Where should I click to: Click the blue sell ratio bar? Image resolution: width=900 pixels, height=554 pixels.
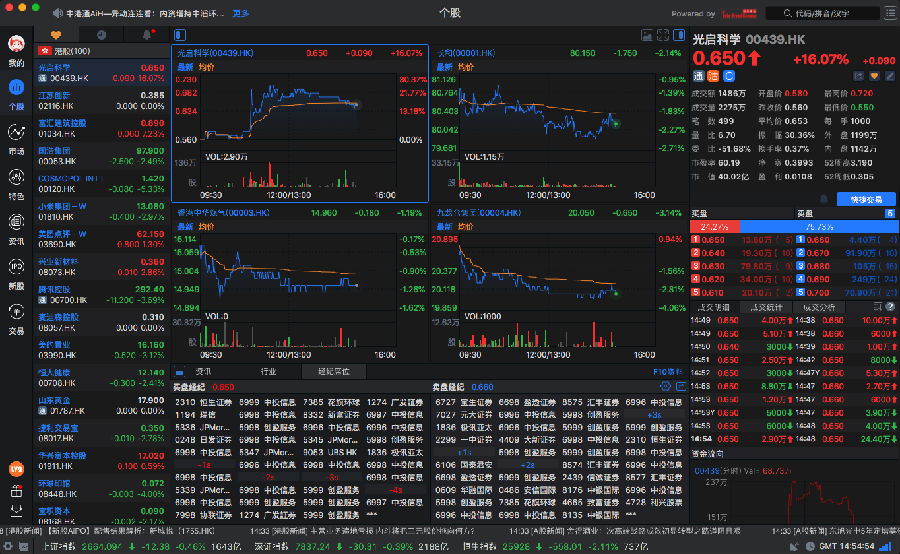click(x=820, y=227)
